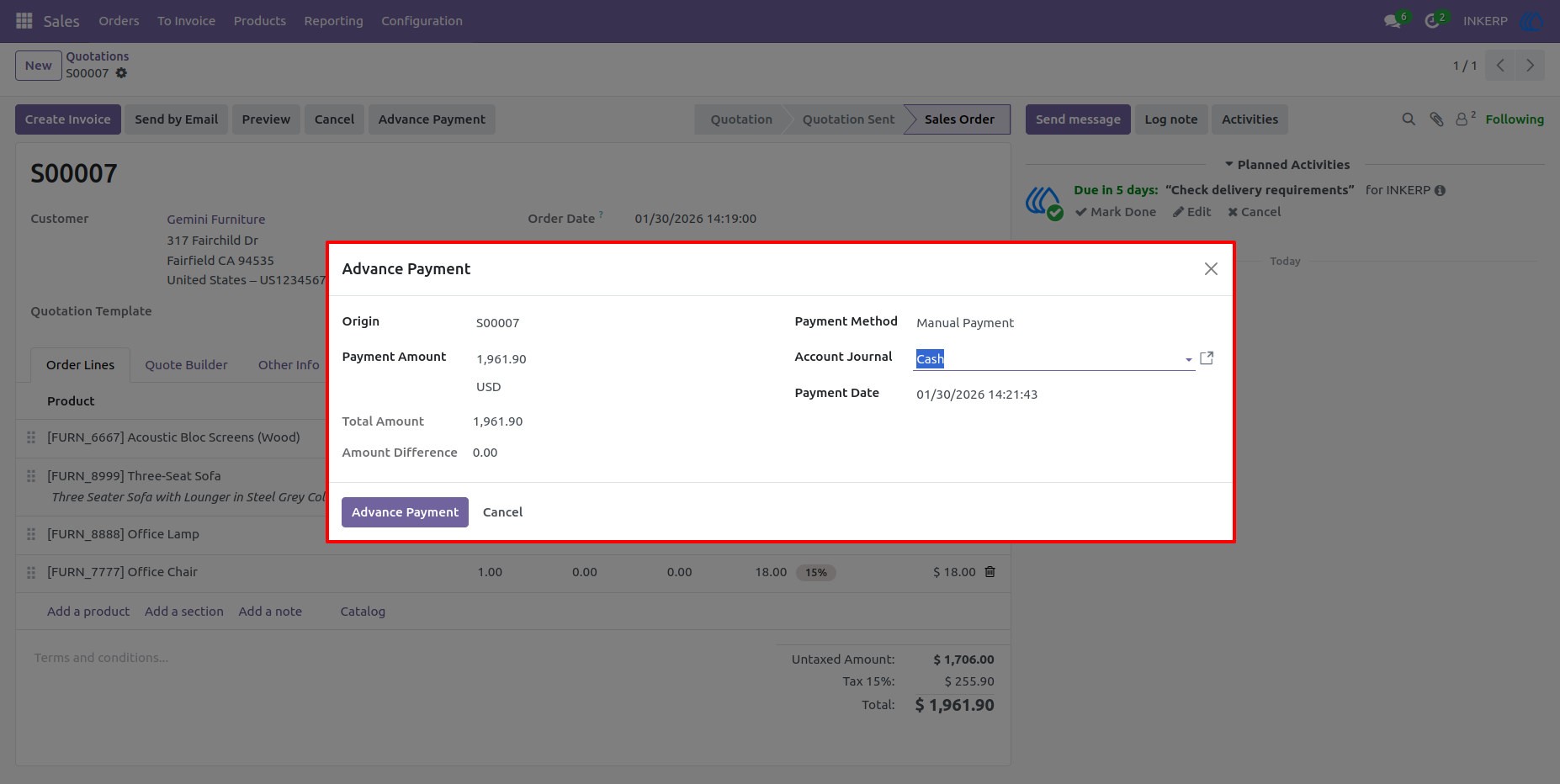Close the Advance Payment dialog
Screen dimensions: 1560x784
point(1211,269)
